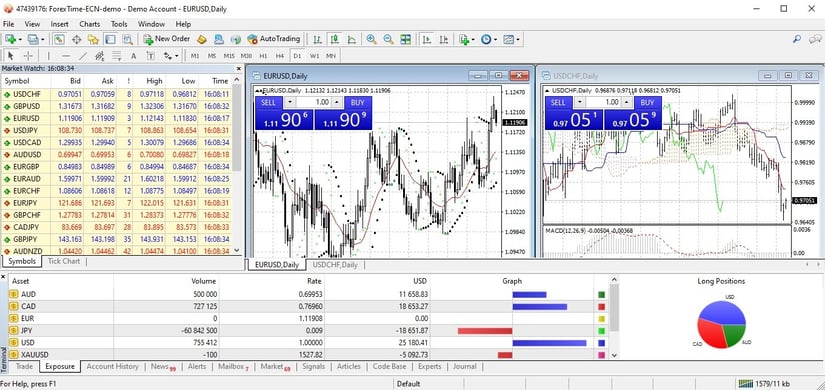Screen dimensions: 825x390
Task: Expand the Indicators list dropdown arrow
Action: tap(473, 39)
